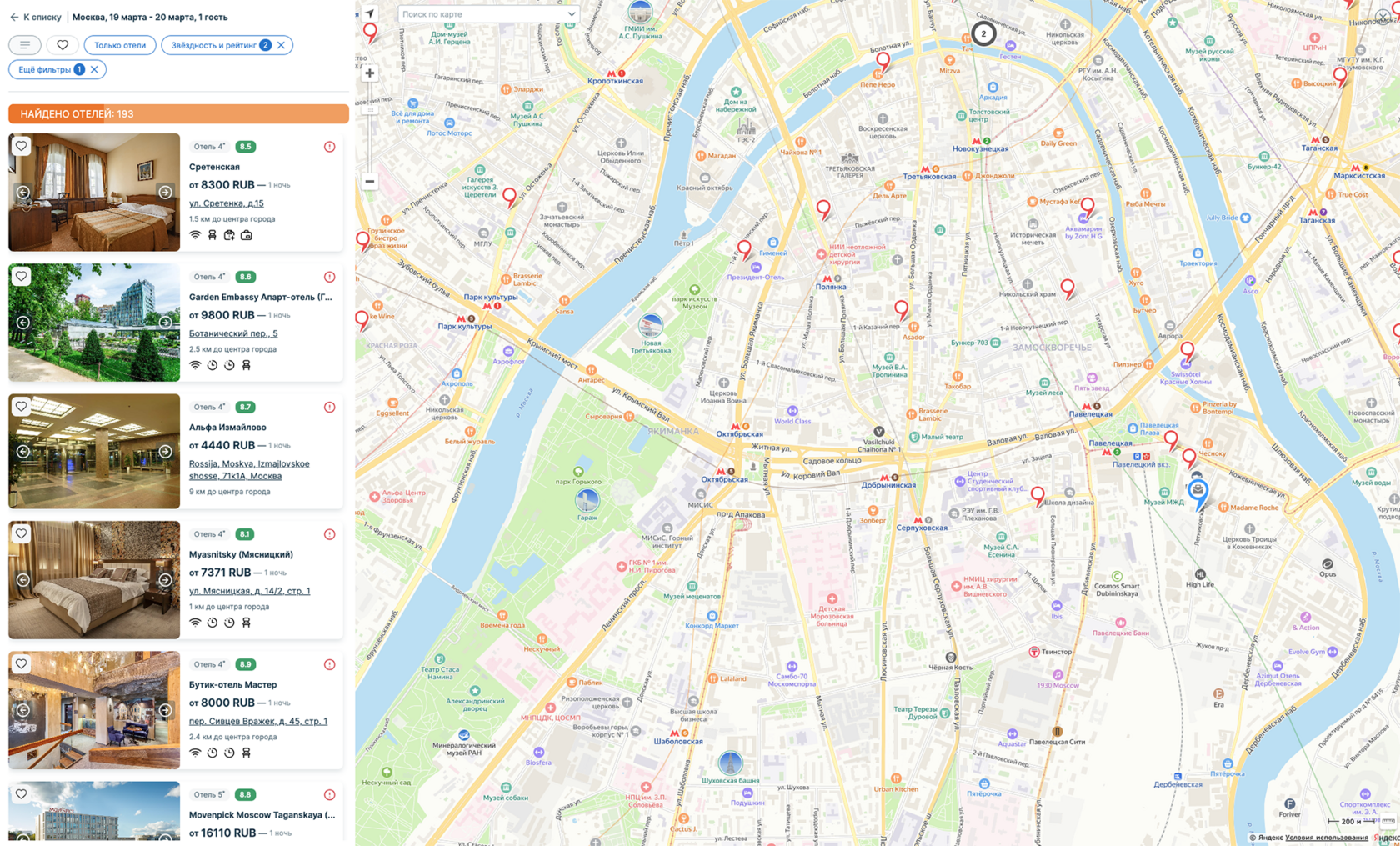Show next photo of Сретенская hotel
Viewport: 1400px width, 846px height.
point(166,193)
